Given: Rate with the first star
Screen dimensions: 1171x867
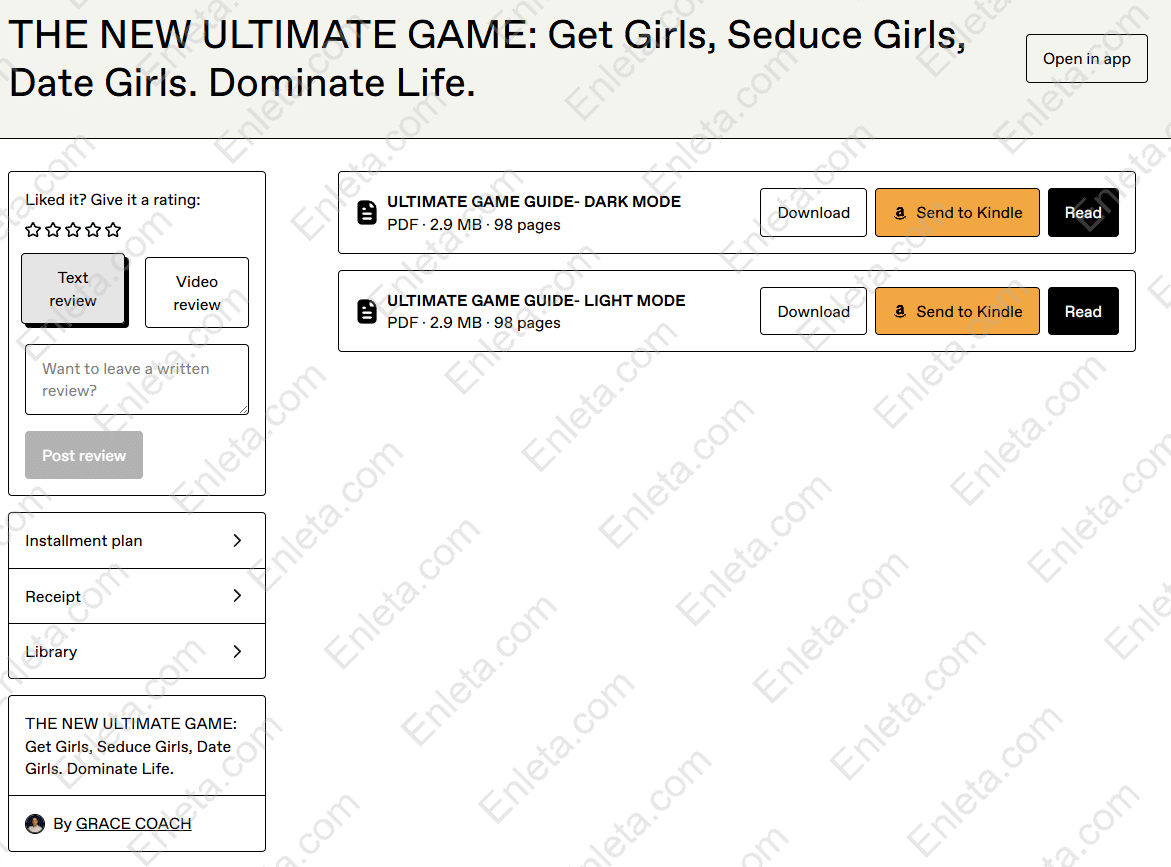Looking at the screenshot, I should coord(33,230).
